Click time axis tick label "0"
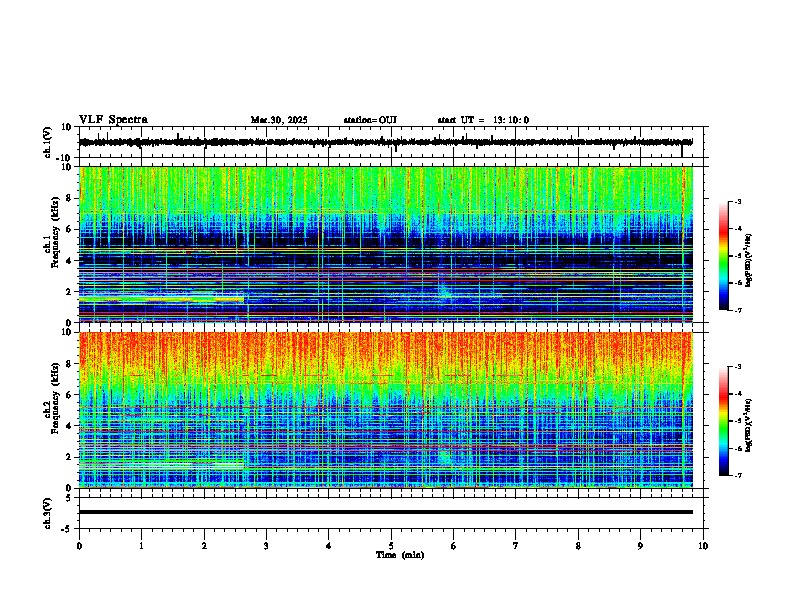 79,546
